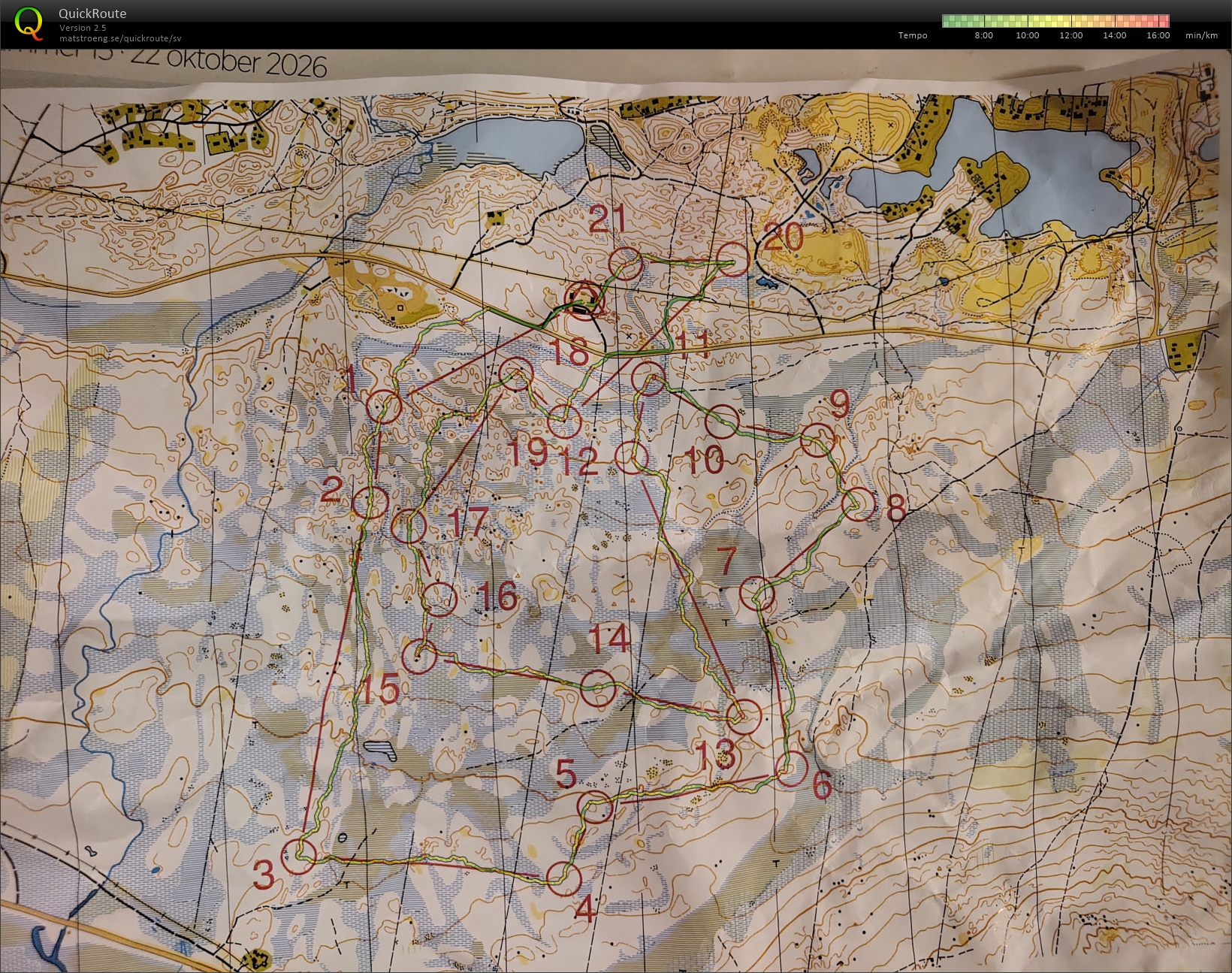Screen dimensions: 1232x973
Task: Pick control circle 6 on the map
Action: click(x=791, y=769)
